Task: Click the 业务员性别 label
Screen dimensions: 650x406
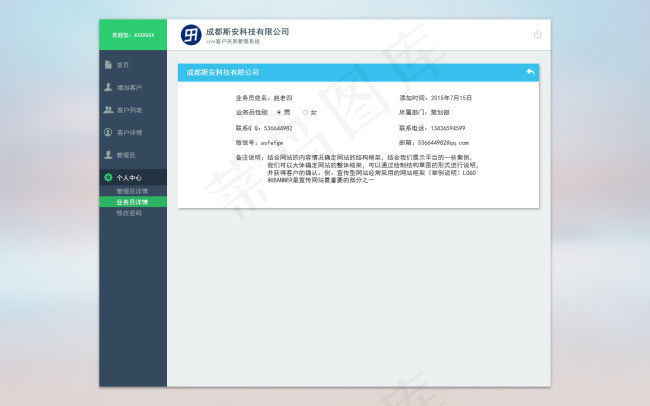Action: click(x=252, y=112)
